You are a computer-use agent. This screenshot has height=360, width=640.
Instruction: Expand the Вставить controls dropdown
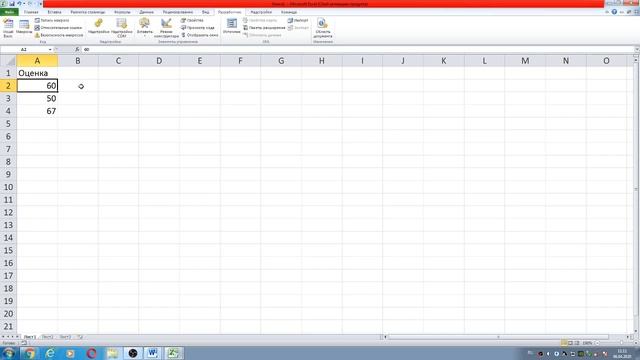click(144, 28)
